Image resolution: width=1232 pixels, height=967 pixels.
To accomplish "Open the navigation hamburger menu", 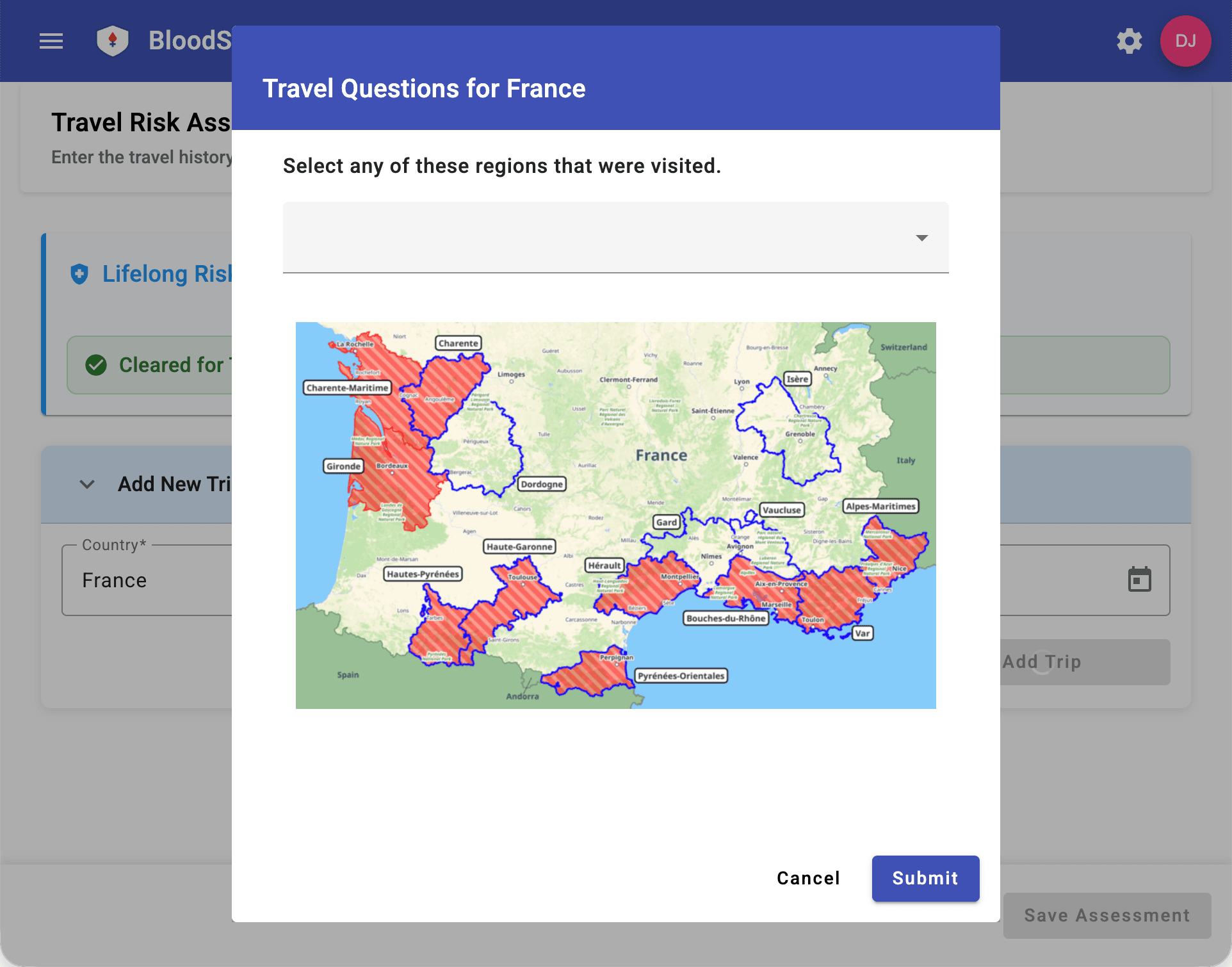I will pos(51,41).
